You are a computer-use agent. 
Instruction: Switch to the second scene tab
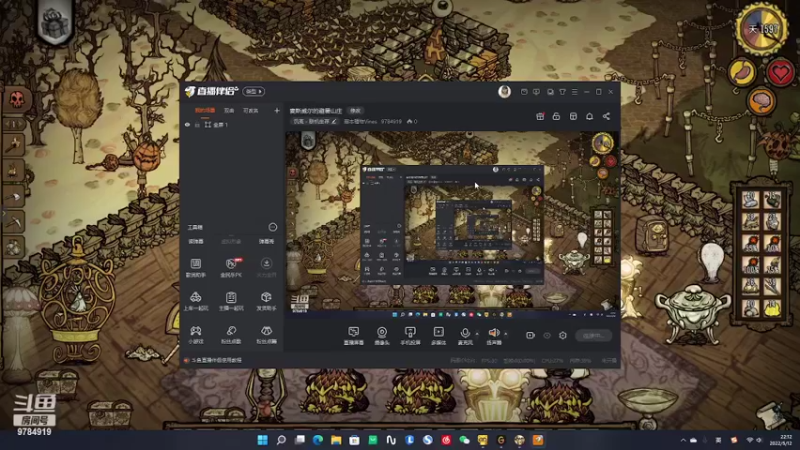(x=229, y=110)
